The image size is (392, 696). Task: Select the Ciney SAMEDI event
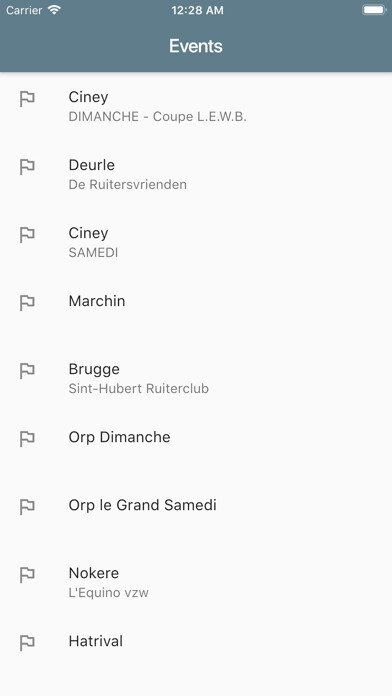(x=196, y=242)
